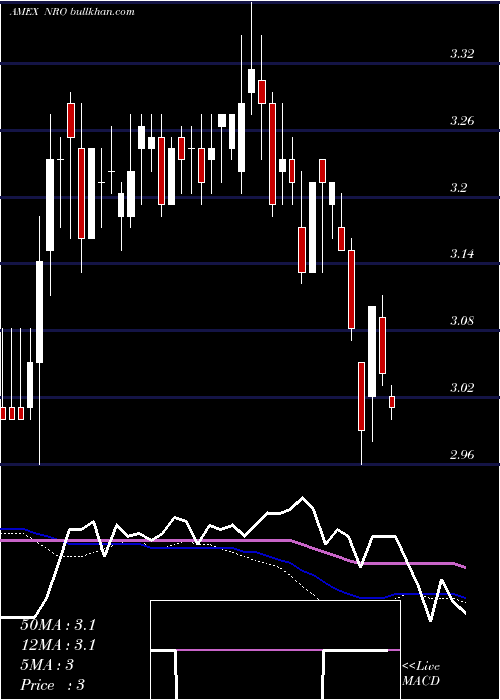Image resolution: width=500 pixels, height=700 pixels.
Task: Click the 'Price : 3' legend value
Action: tap(53, 685)
